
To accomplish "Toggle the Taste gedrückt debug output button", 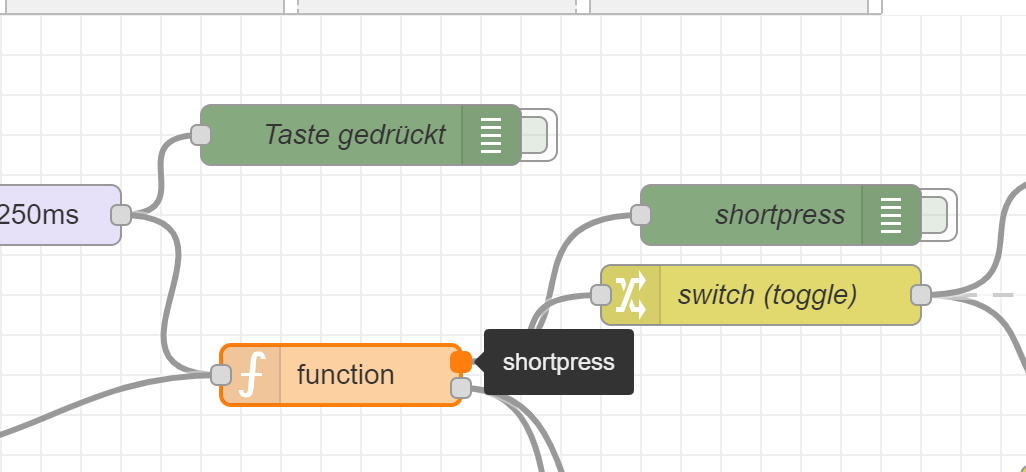I will 536,135.
